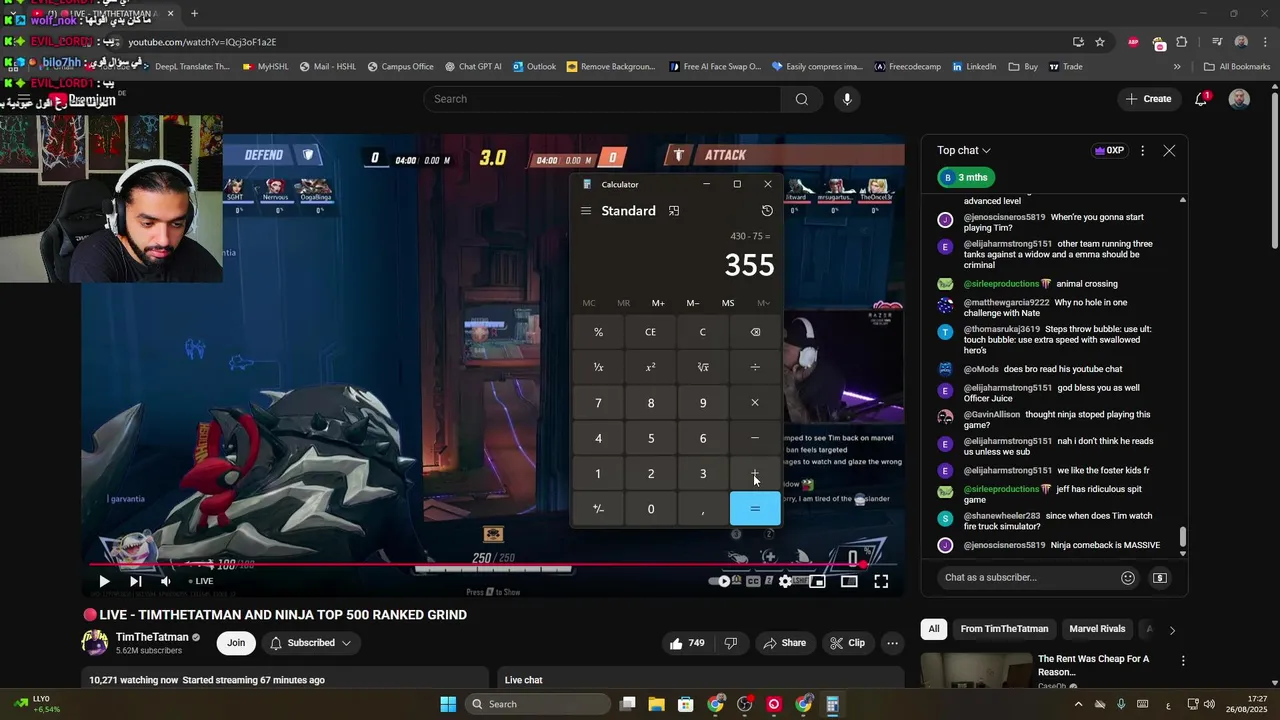The width and height of the screenshot is (1280, 720).
Task: Open more actions ellipsis under the video
Action: [892, 643]
